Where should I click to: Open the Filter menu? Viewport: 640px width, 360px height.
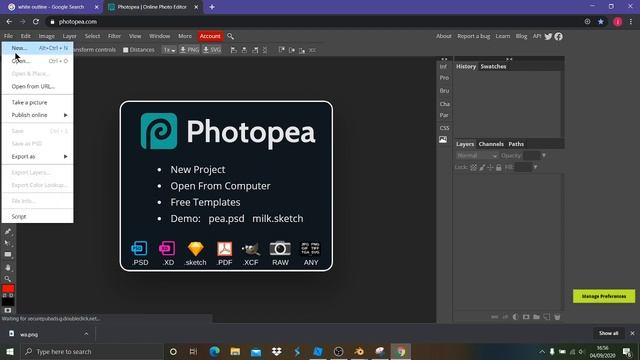click(114, 36)
